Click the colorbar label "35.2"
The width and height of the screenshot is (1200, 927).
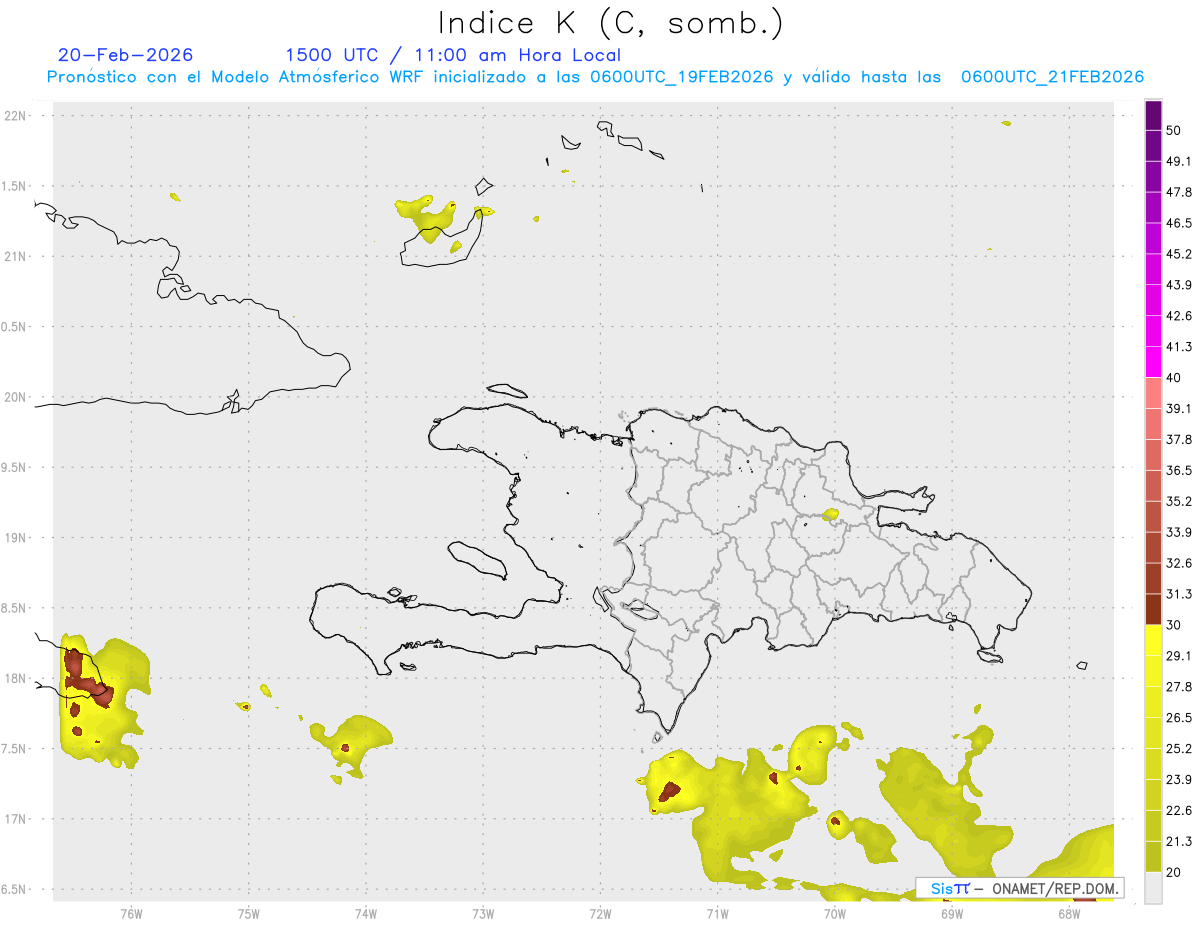[x=1179, y=502]
